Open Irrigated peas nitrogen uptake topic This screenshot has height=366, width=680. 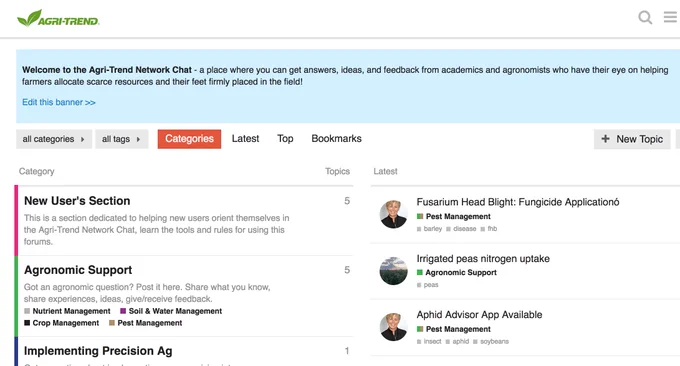point(483,259)
